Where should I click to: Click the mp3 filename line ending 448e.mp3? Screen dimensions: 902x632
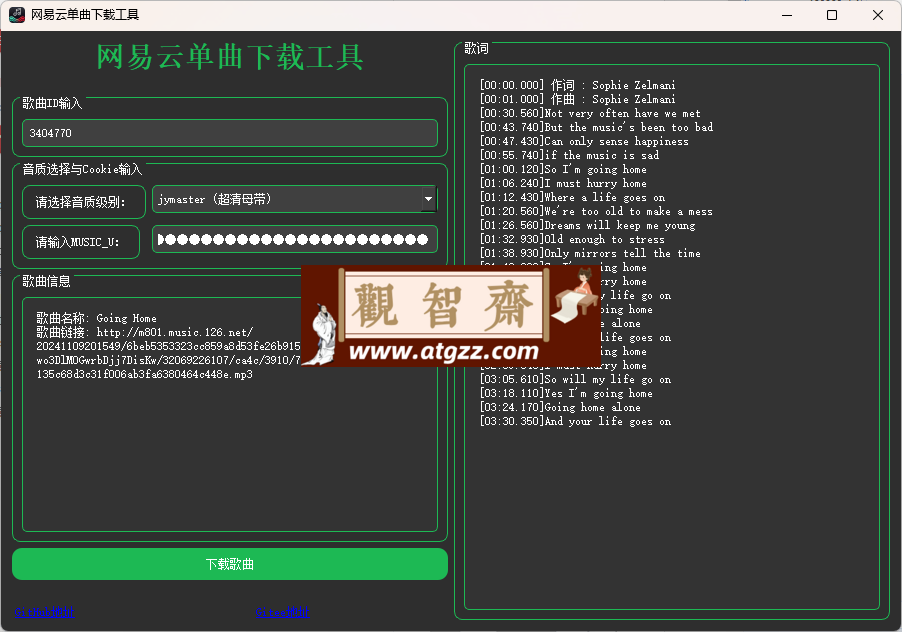[144, 374]
